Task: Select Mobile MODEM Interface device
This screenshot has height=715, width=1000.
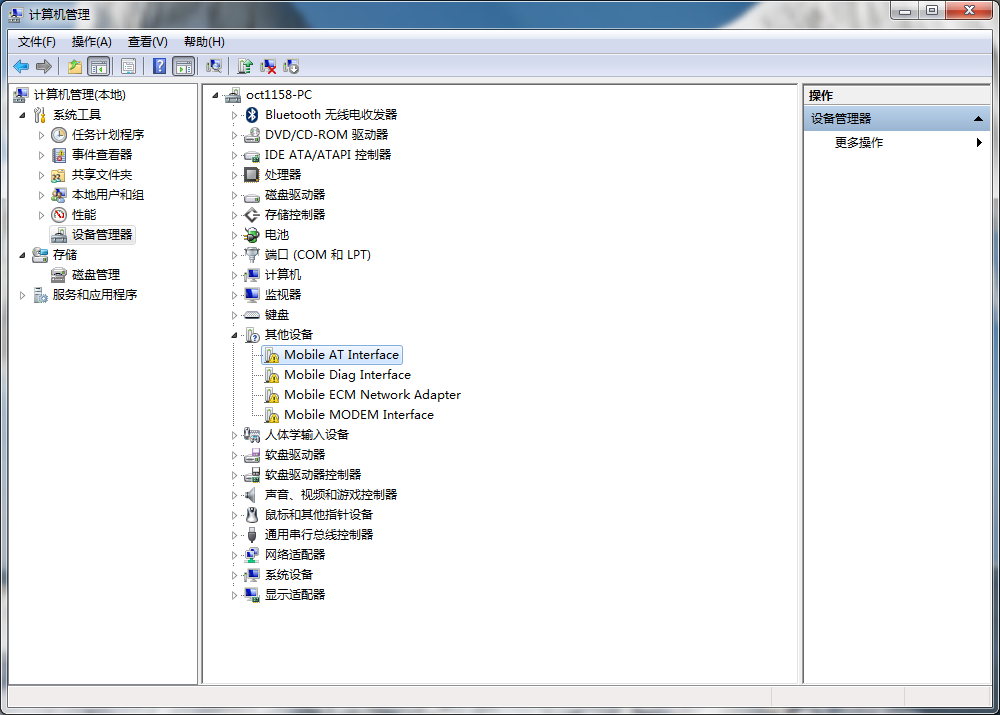Action: [358, 415]
